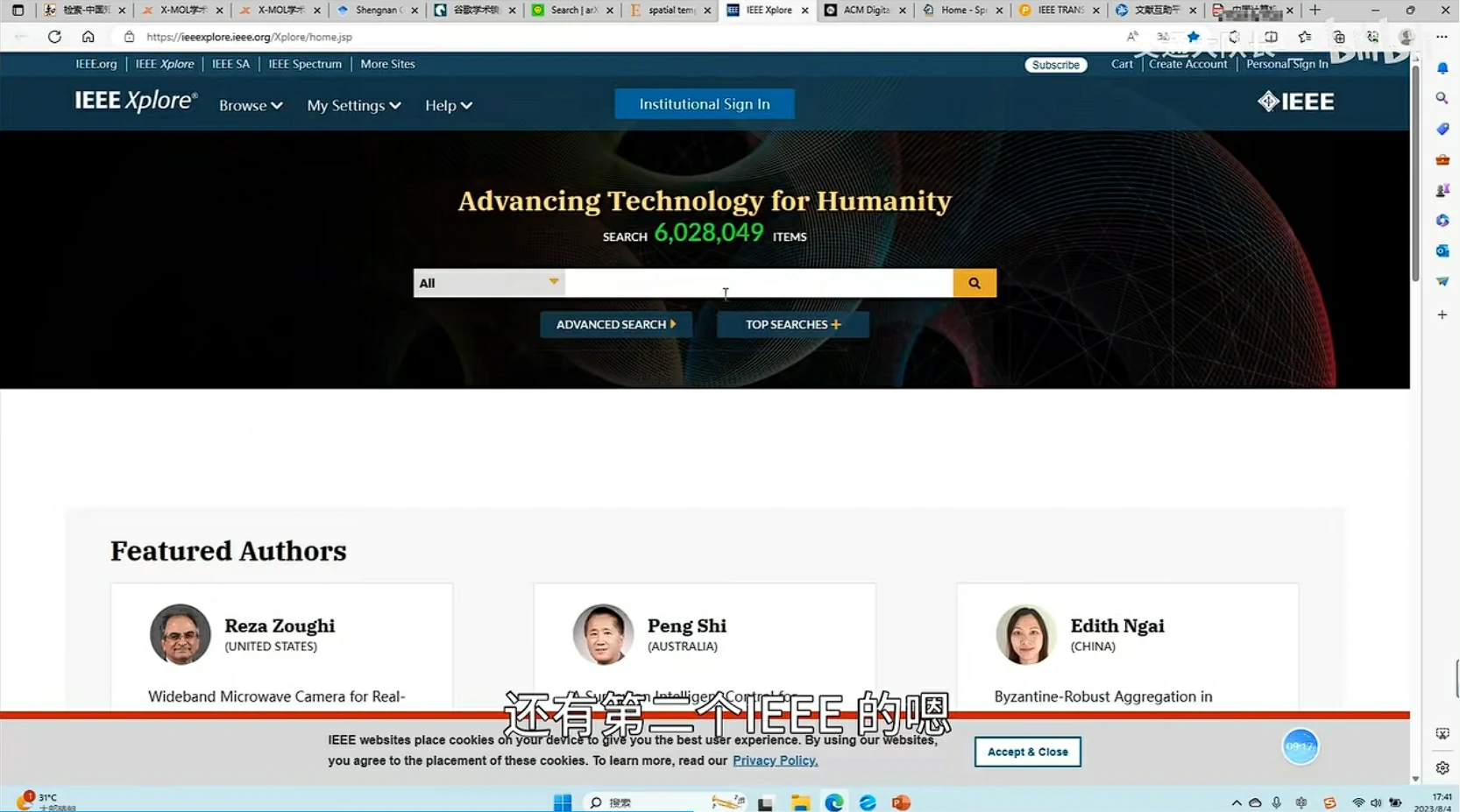
Task: Go to browser home page icon
Action: click(x=88, y=37)
